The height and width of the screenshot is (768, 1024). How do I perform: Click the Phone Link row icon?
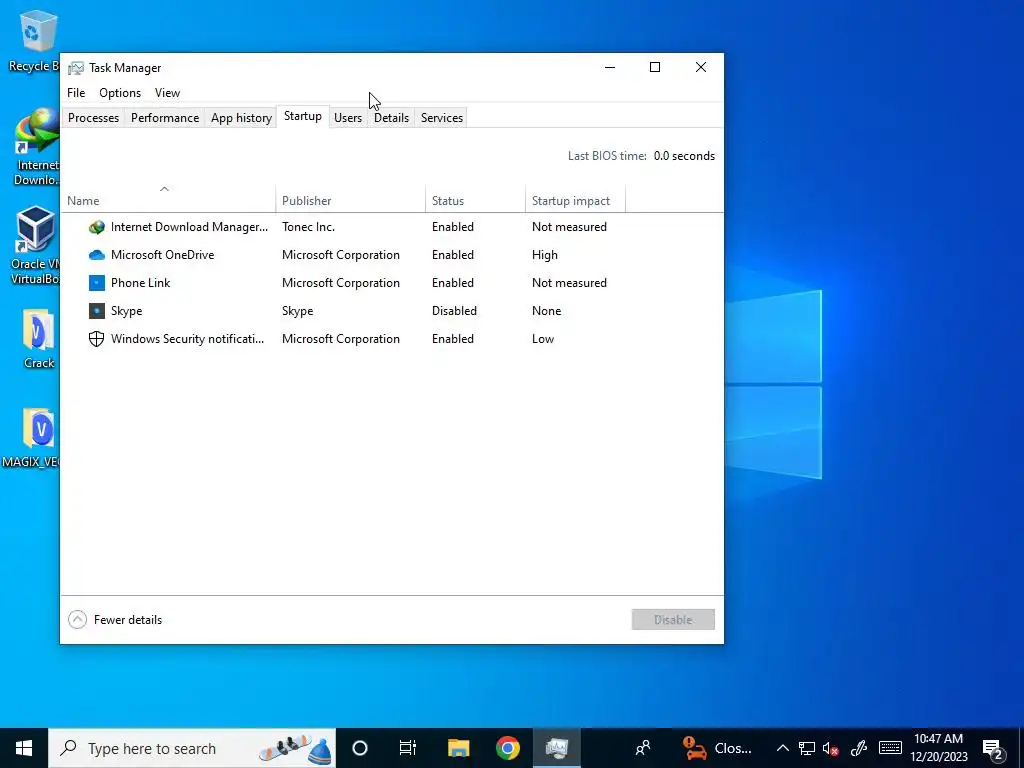(x=97, y=283)
